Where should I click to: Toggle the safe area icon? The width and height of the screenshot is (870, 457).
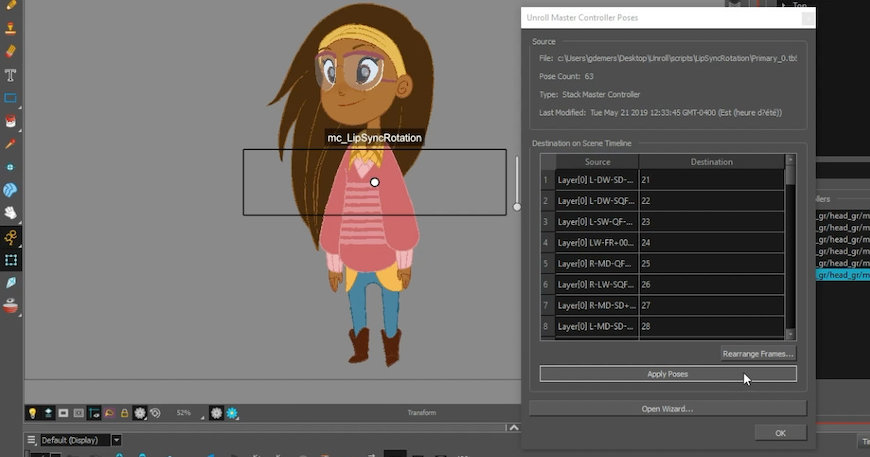tap(79, 413)
